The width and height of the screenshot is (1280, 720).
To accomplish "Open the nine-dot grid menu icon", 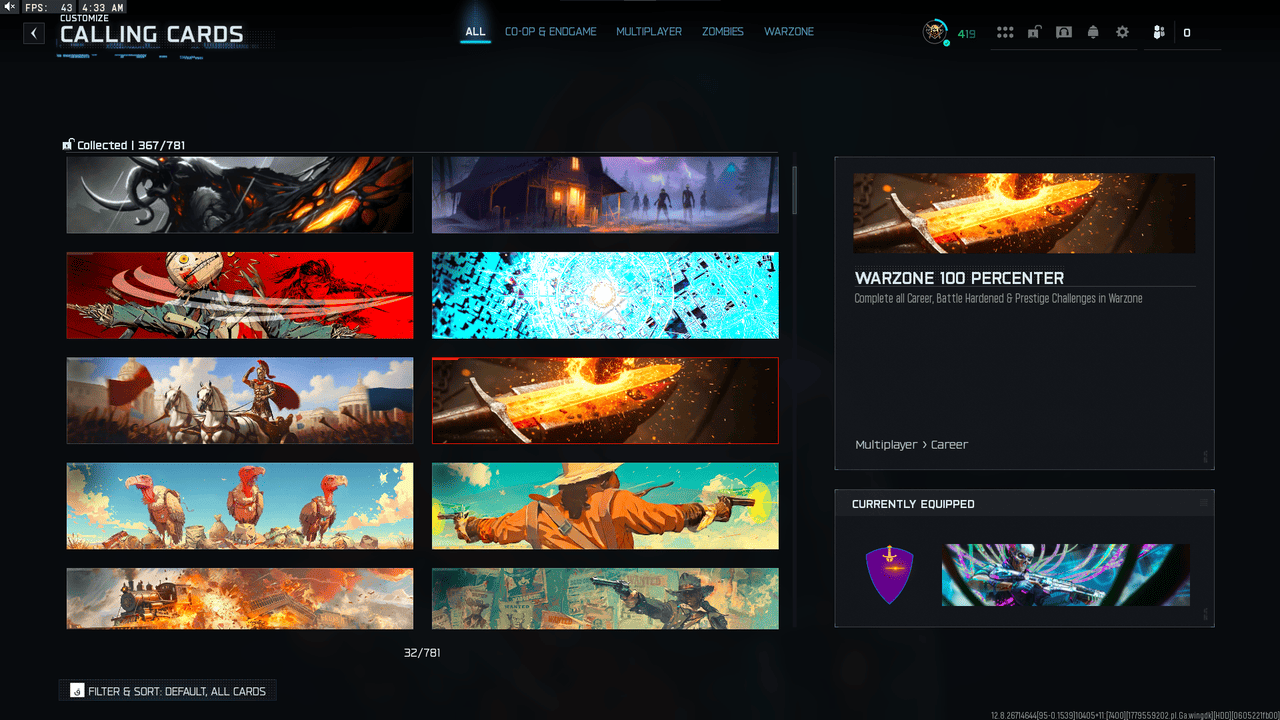I will point(1005,33).
